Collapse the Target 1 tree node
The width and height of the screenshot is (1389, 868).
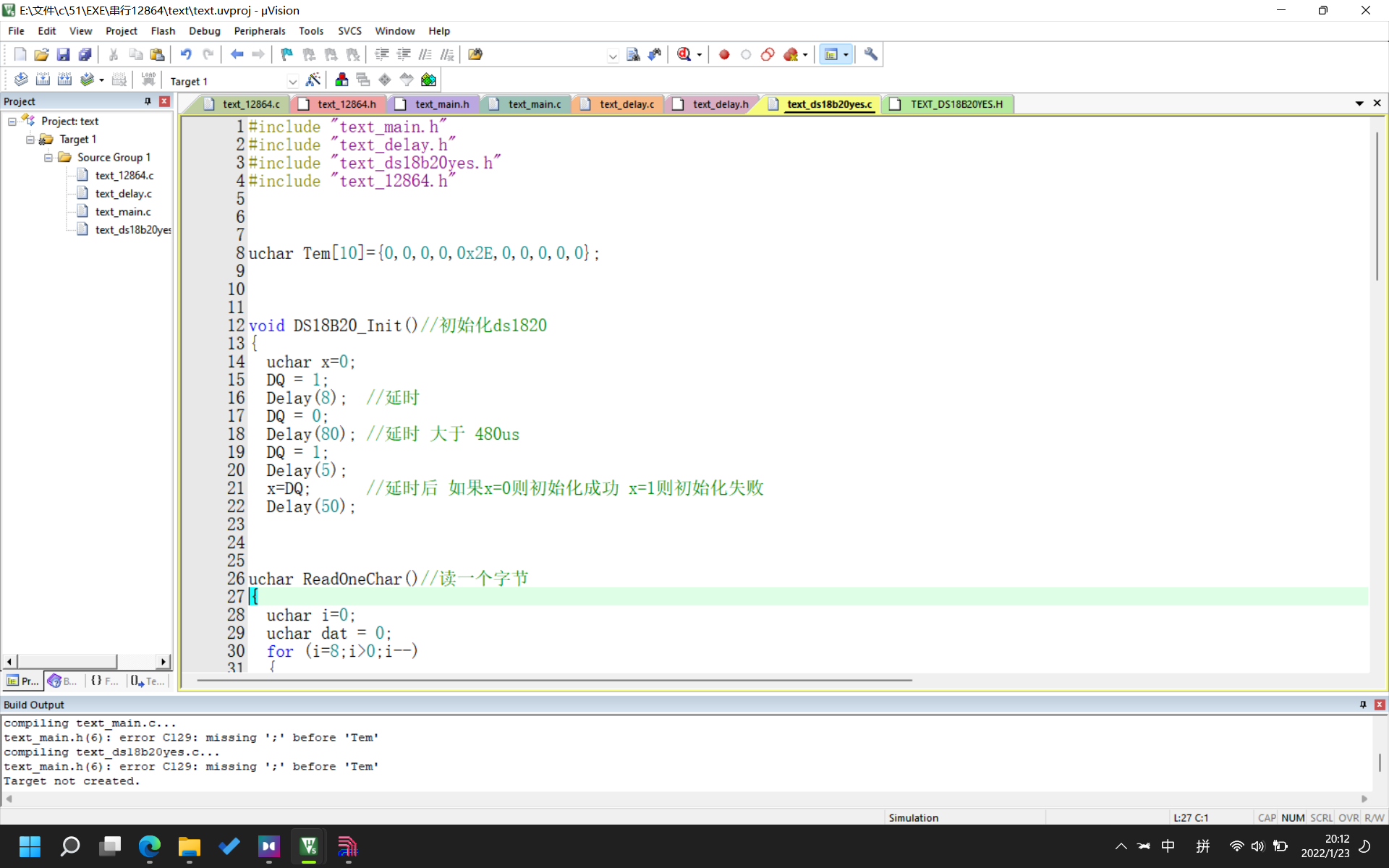(x=30, y=140)
